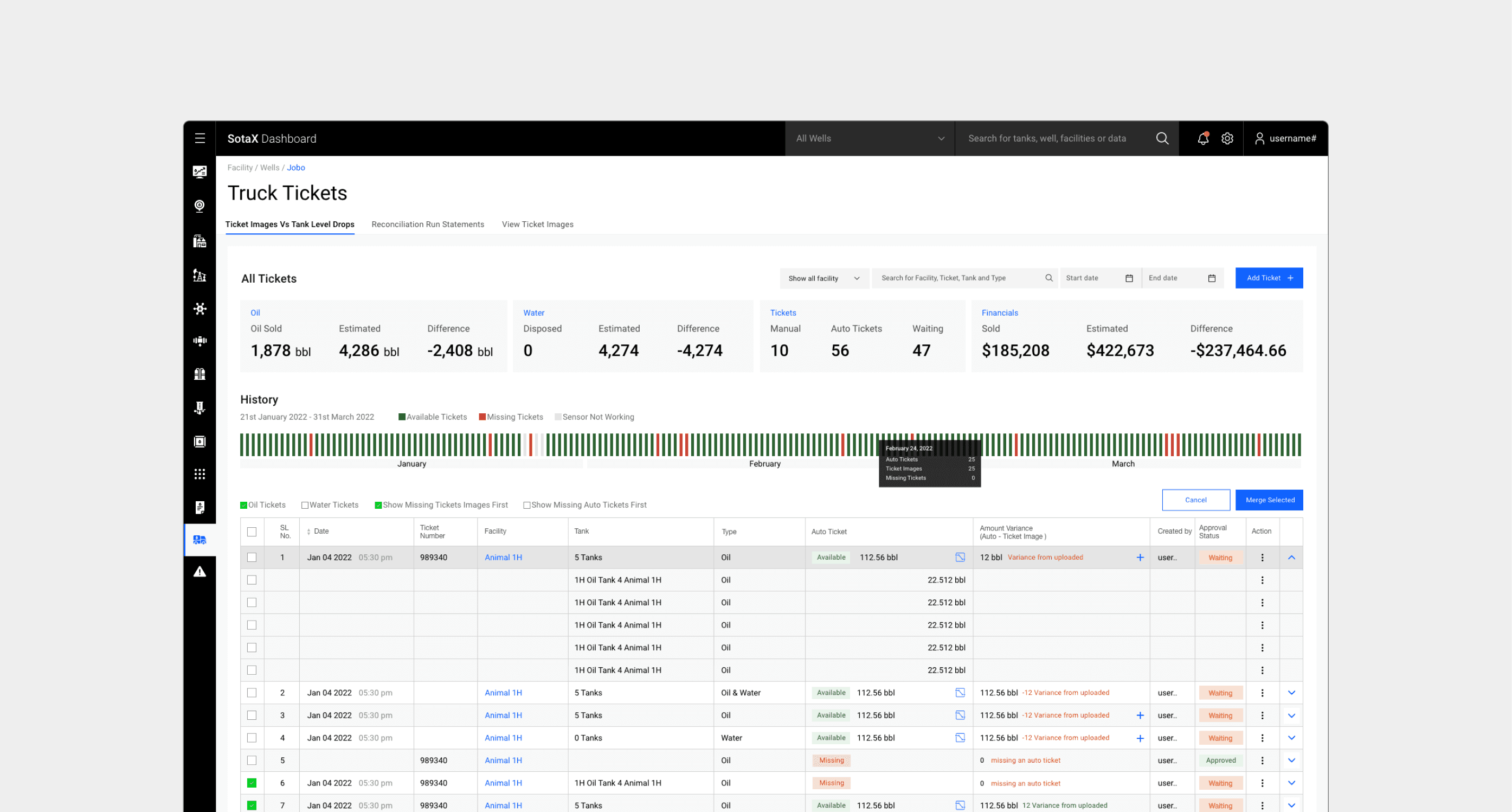Open chart icon in row 1 Auto Ticket

pyautogui.click(x=960, y=557)
